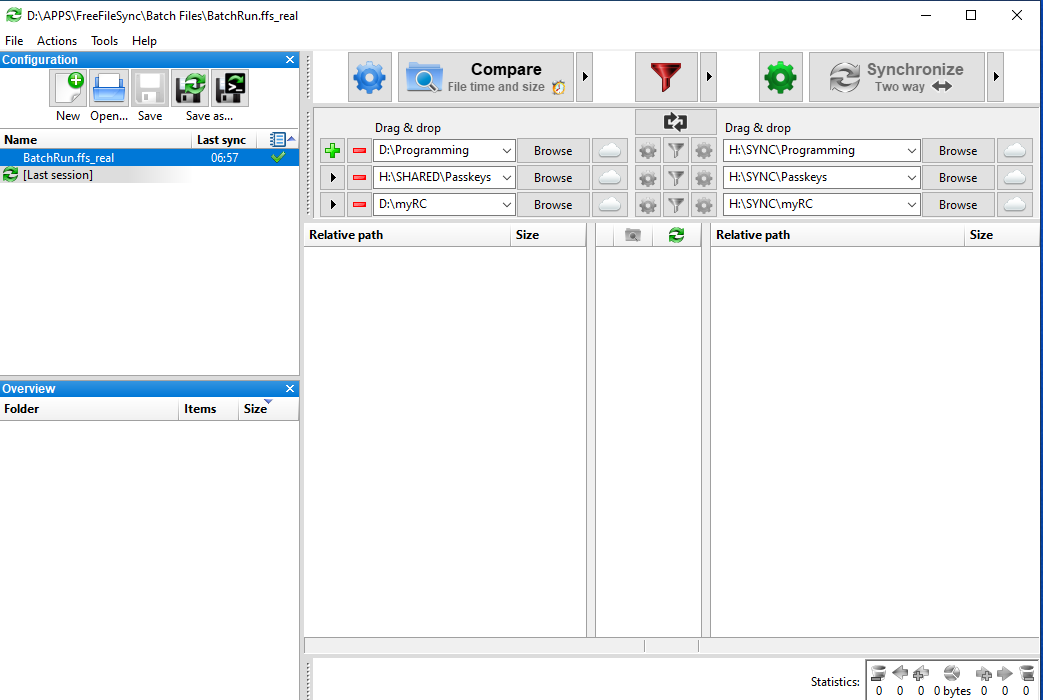
Task: Open local comparison settings for myRC pair
Action: [x=648, y=204]
